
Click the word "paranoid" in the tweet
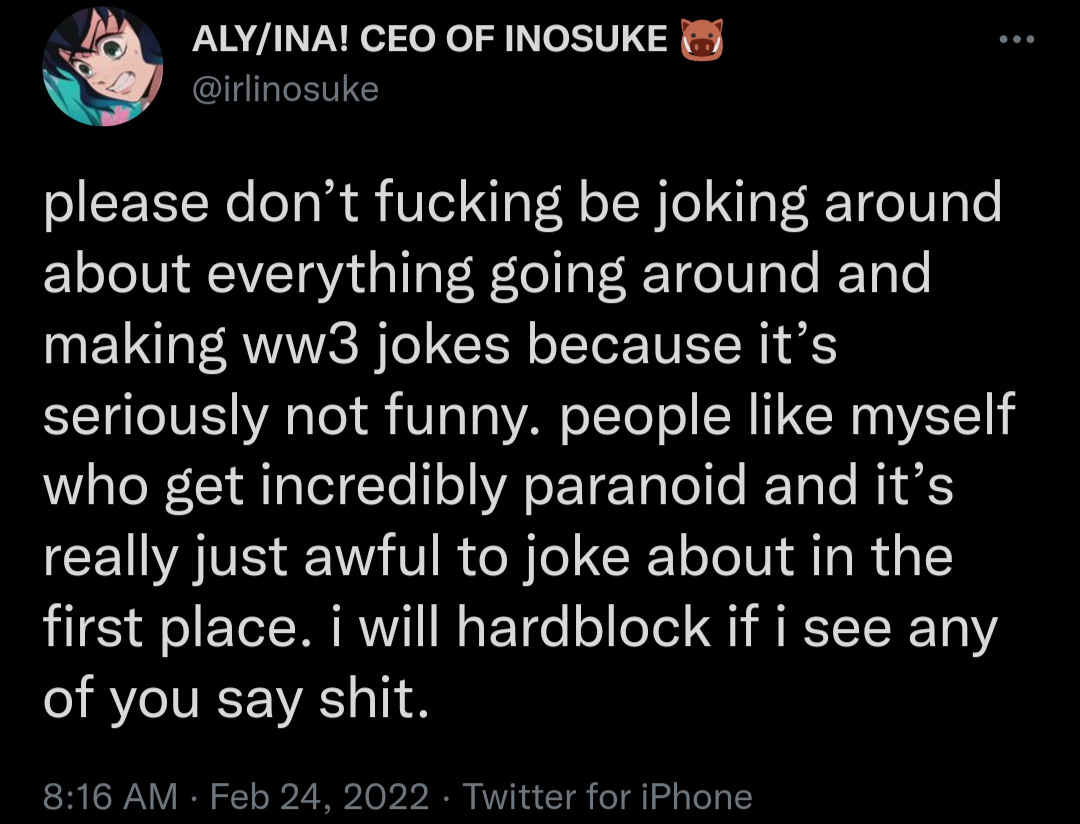[634, 488]
